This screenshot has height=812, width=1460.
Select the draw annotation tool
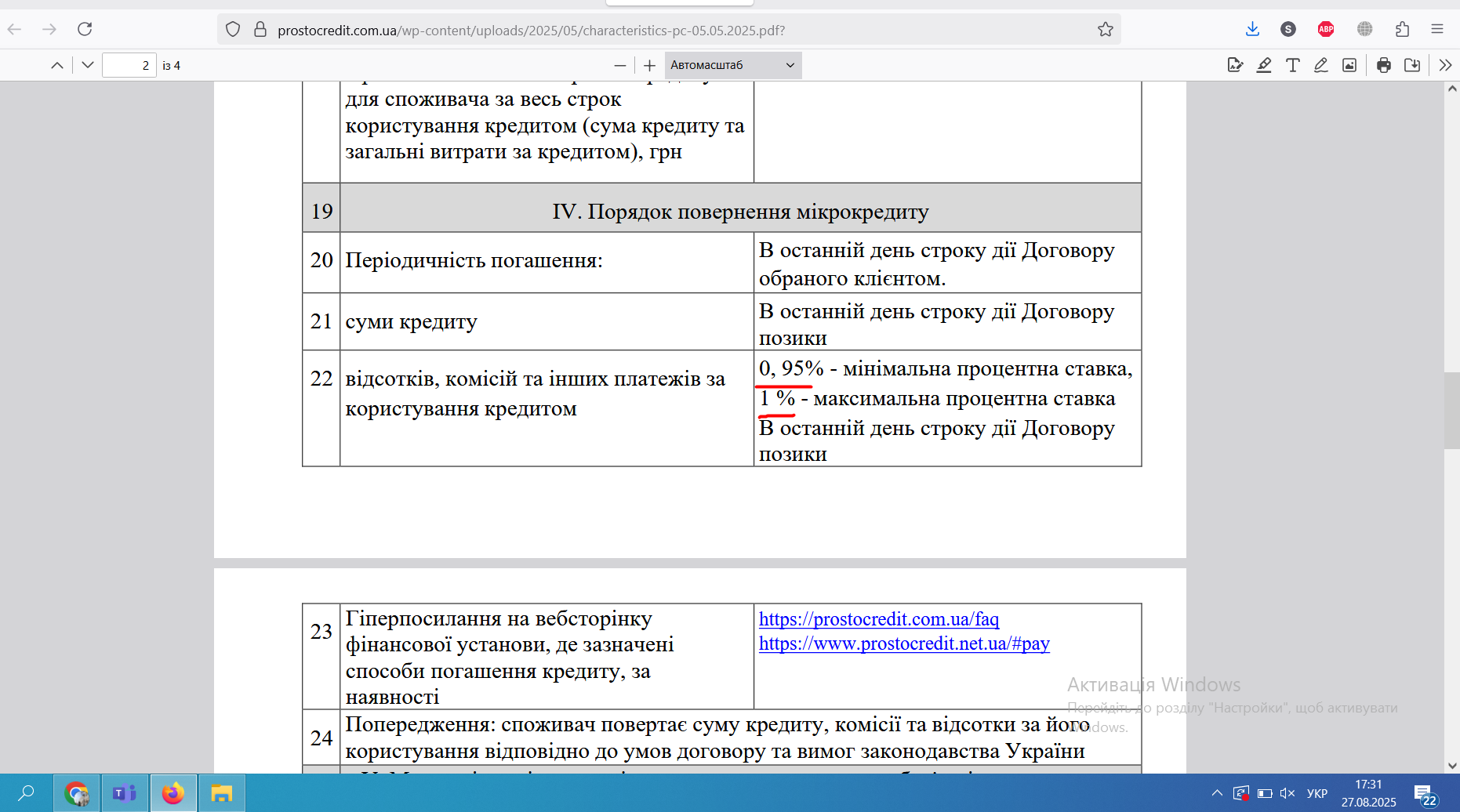(x=1321, y=65)
